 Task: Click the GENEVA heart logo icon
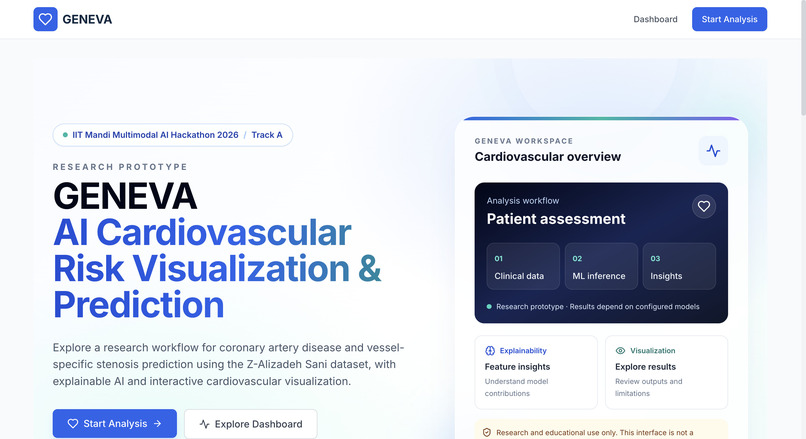[x=45, y=19]
